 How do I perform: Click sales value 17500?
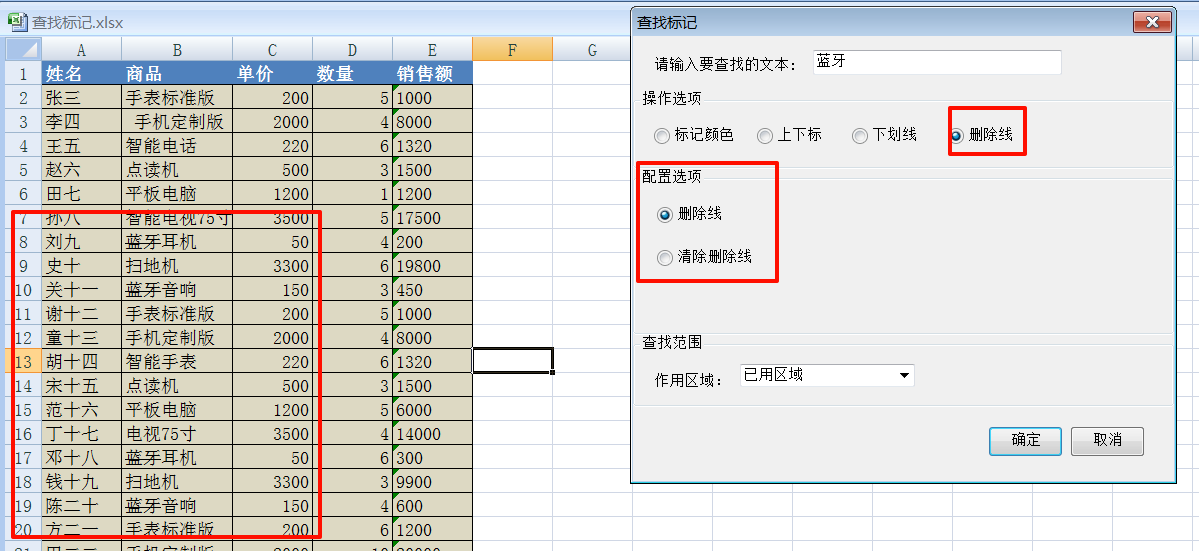coord(432,218)
